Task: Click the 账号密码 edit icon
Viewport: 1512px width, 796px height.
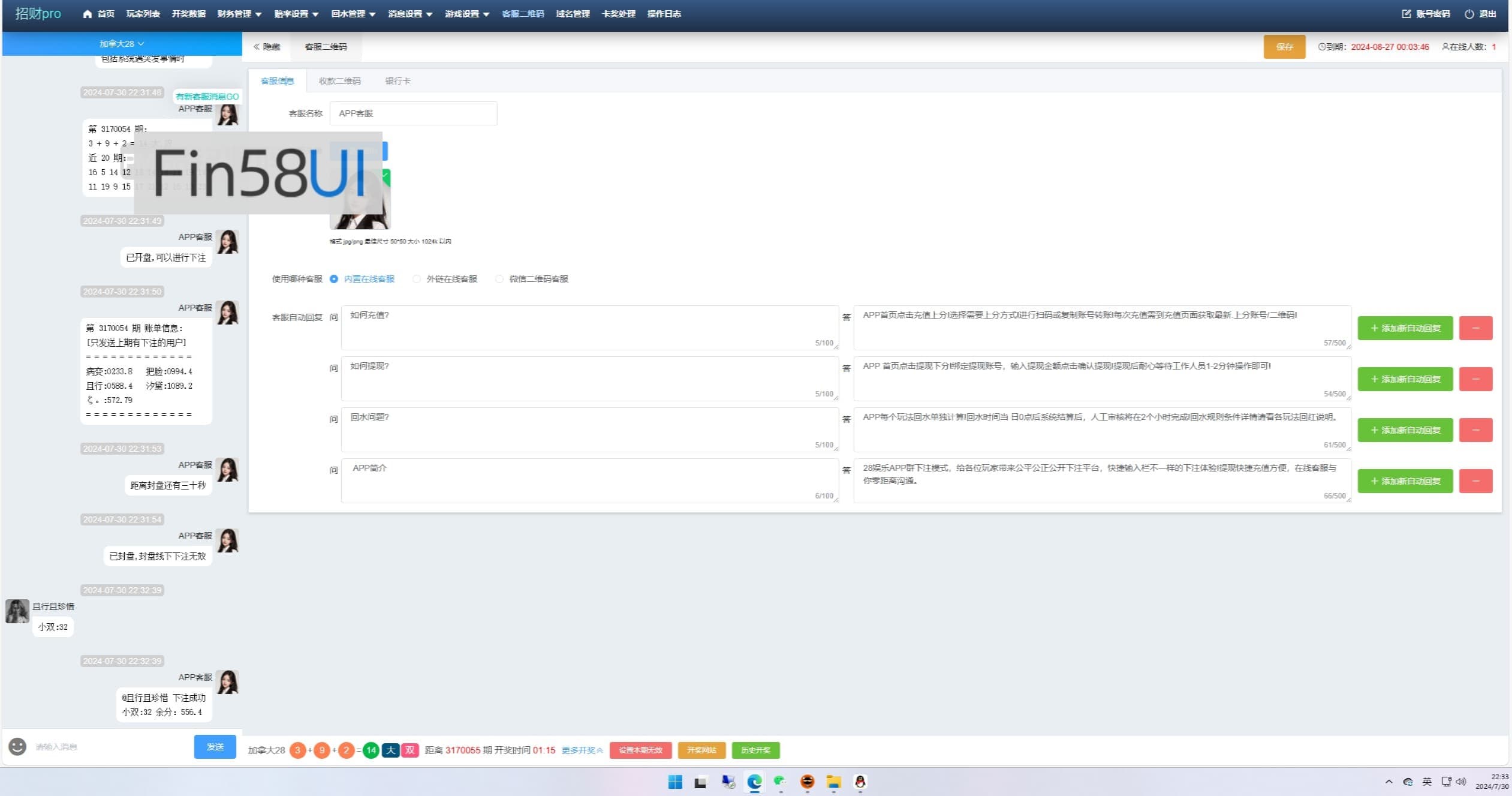Action: tap(1406, 14)
